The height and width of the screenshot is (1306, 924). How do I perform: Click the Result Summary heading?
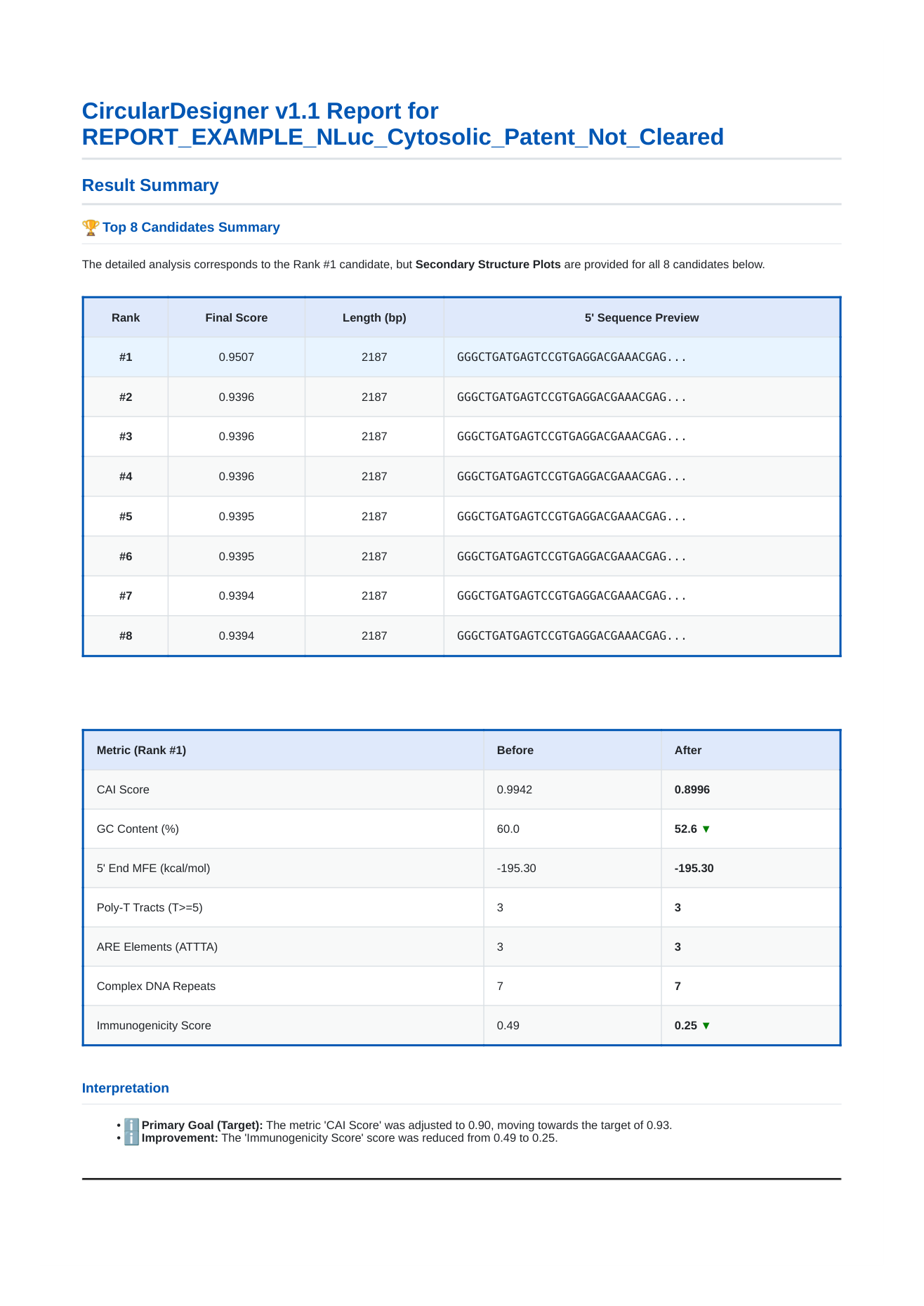coord(150,185)
